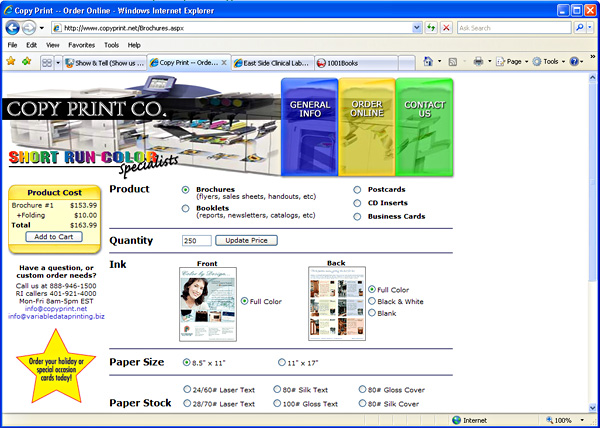Viewport: 600px width, 428px height.
Task: Click the Update Price button
Action: pos(246,241)
